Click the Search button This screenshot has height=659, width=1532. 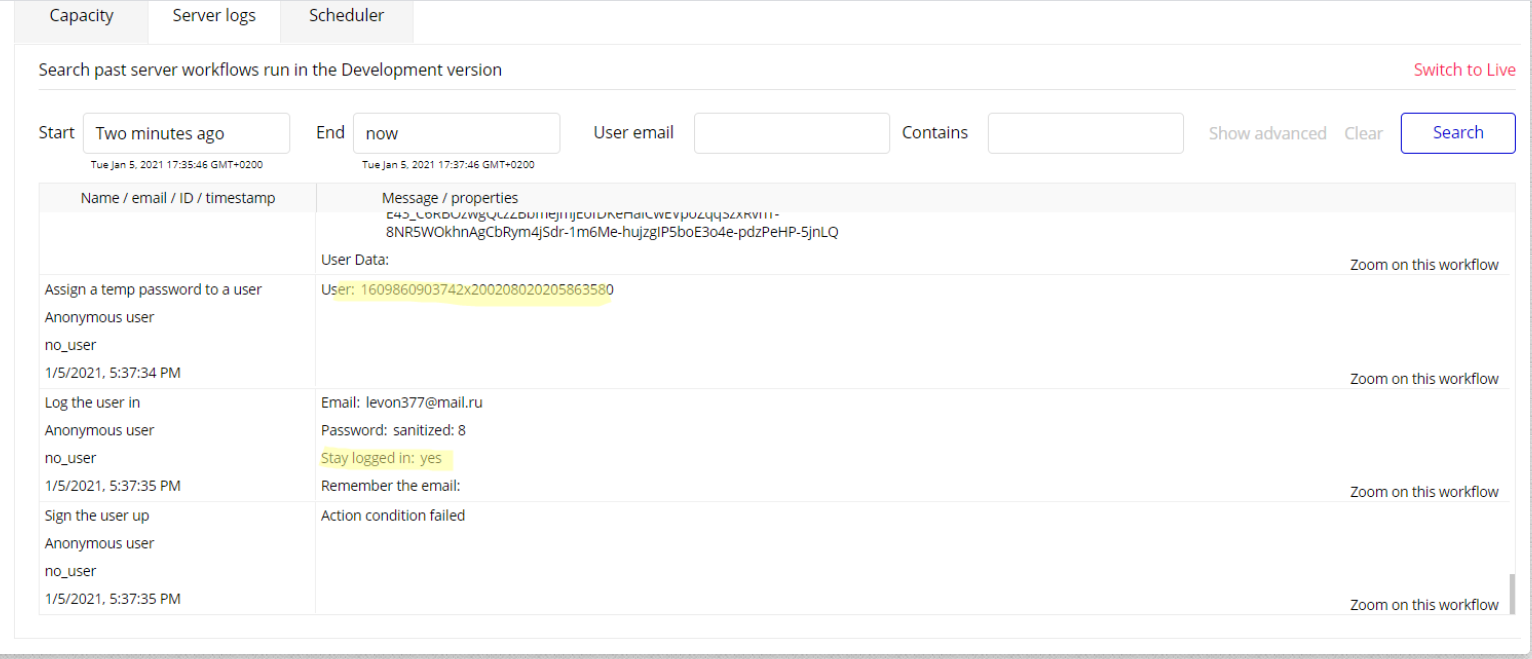pyautogui.click(x=1457, y=133)
